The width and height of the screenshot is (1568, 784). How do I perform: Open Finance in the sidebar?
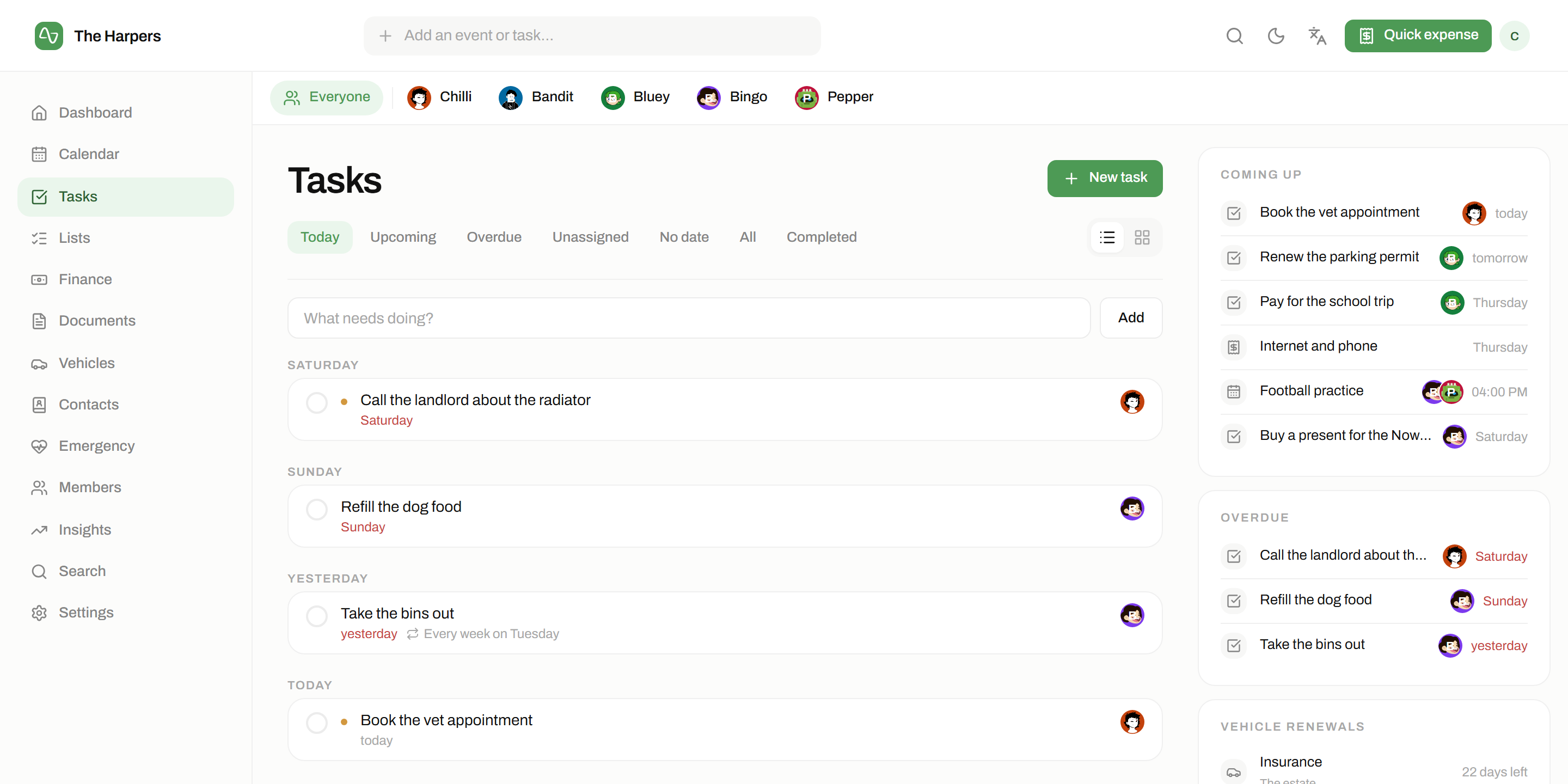click(125, 279)
